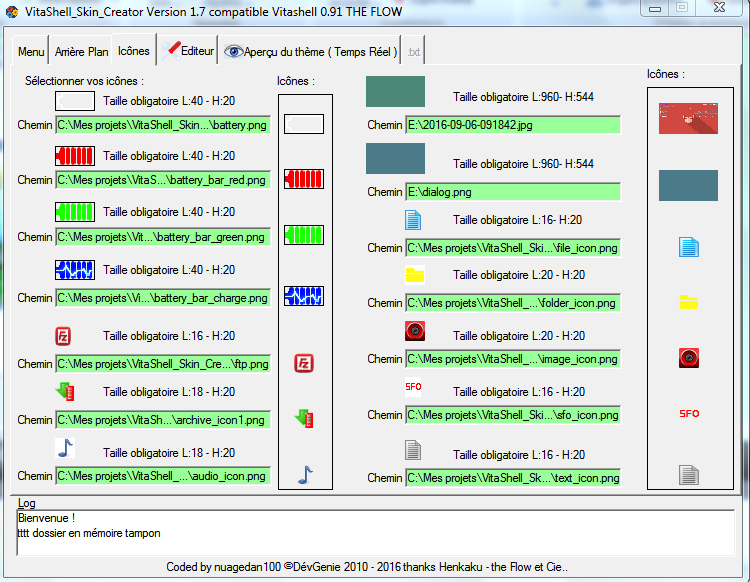Click red speaker preview in right Icônes panel
The image size is (750, 582).
[689, 358]
